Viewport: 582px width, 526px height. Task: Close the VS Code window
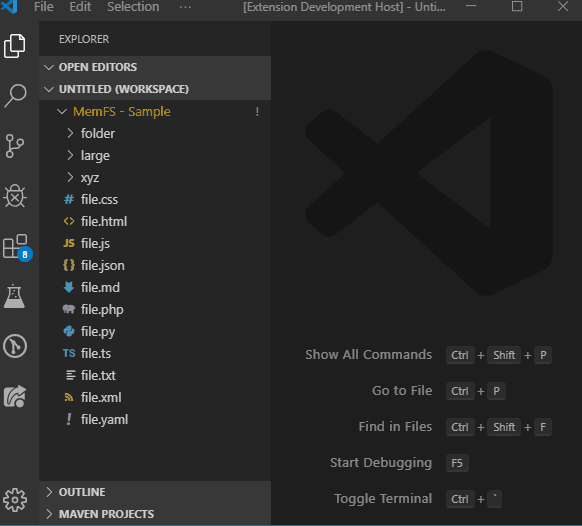tap(563, 6)
